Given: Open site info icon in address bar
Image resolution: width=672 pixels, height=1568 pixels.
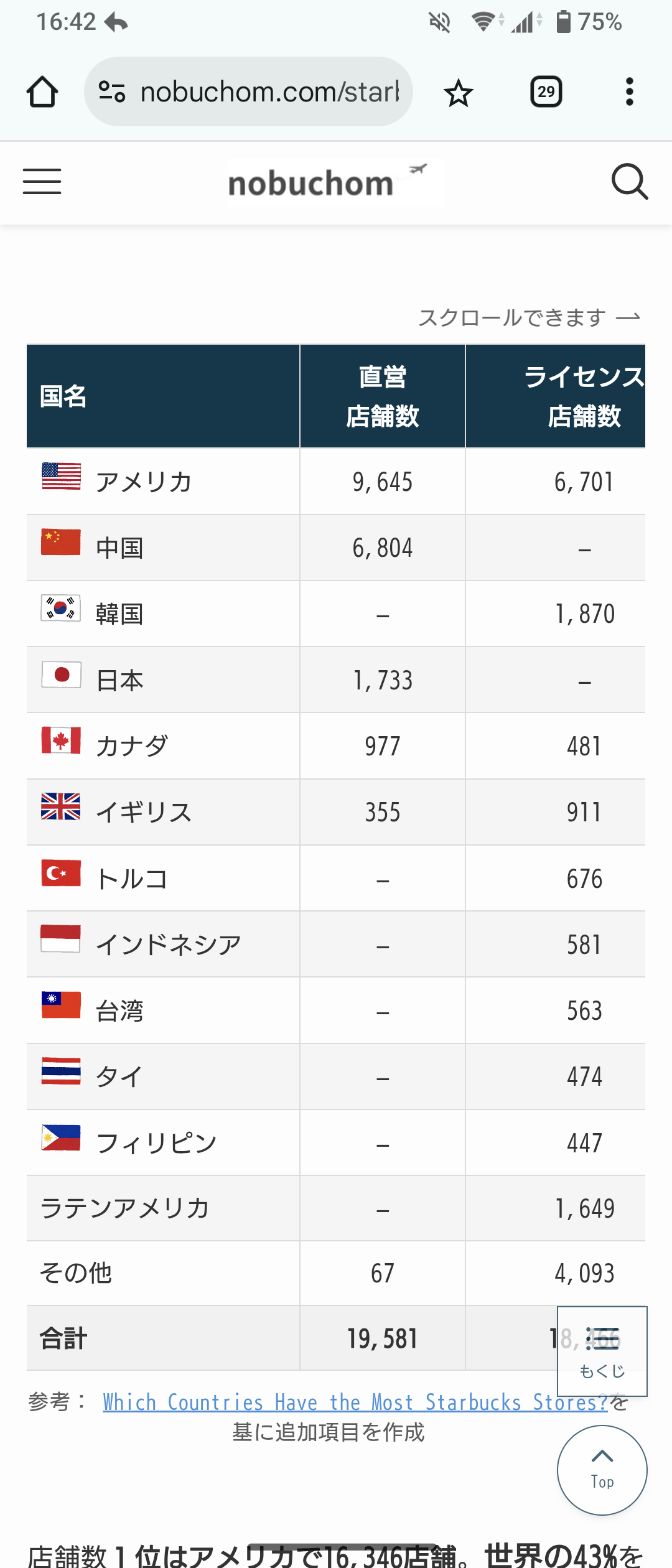Looking at the screenshot, I should pos(112,92).
